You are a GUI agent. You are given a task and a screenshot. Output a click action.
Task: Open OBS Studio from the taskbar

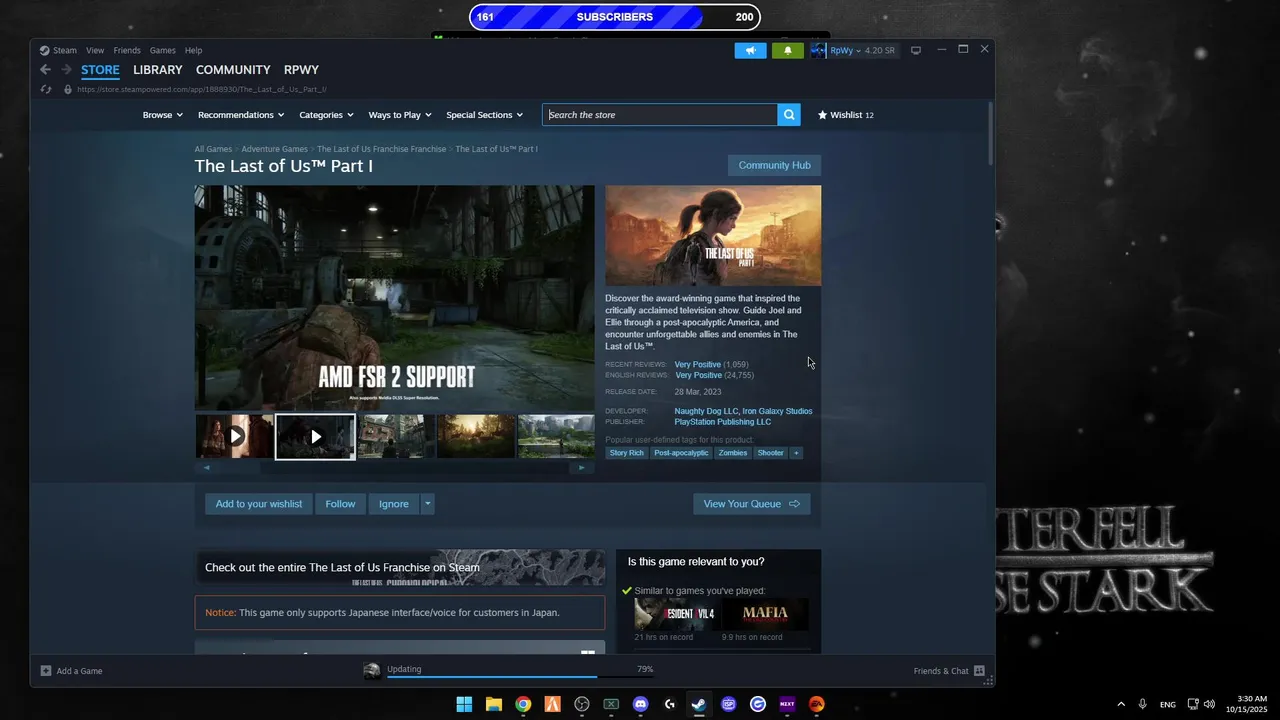[582, 704]
